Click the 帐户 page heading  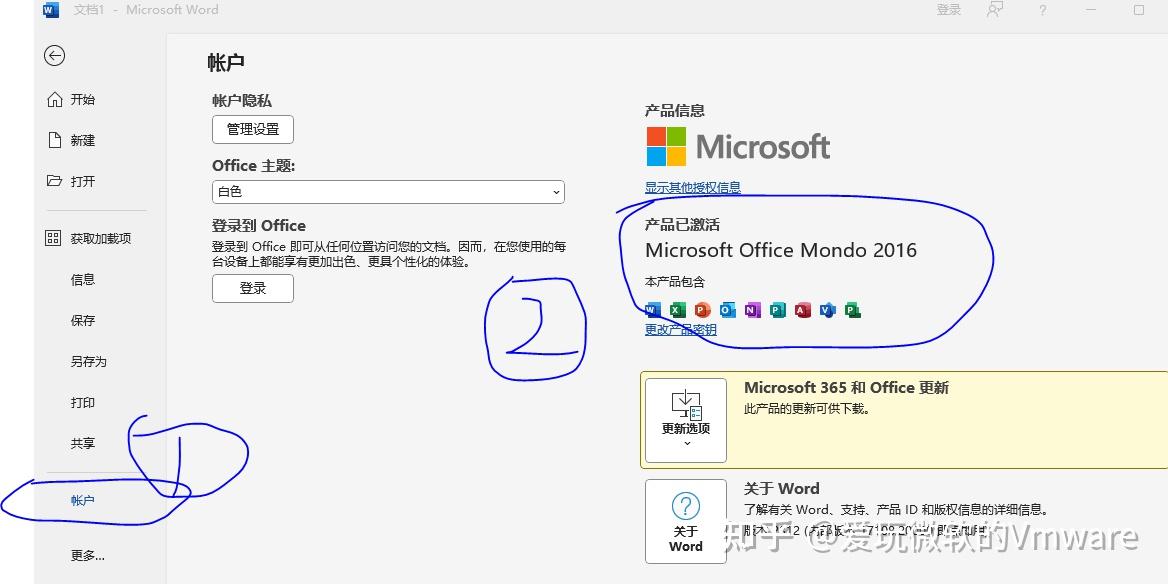click(226, 63)
